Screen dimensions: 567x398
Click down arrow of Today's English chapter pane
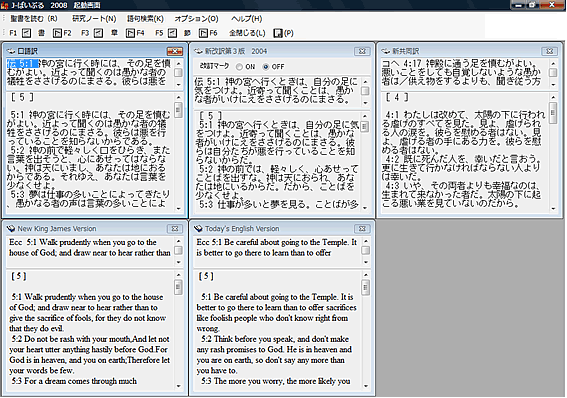[x=366, y=386]
